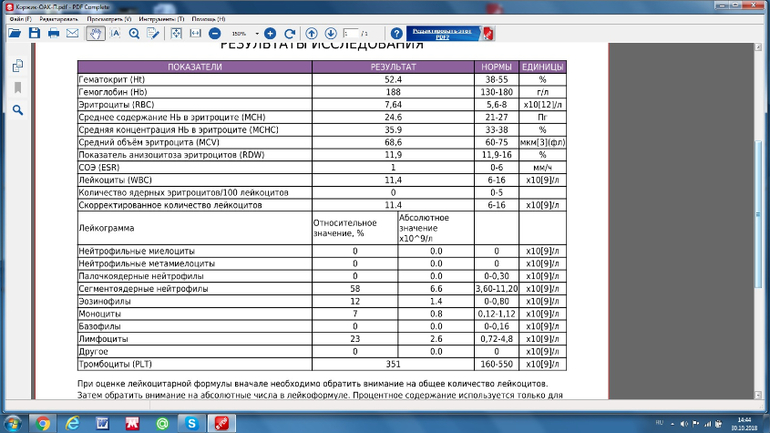Screen dimensions: 770x433
Task: Click the zoom in plus button
Action: click(270, 33)
